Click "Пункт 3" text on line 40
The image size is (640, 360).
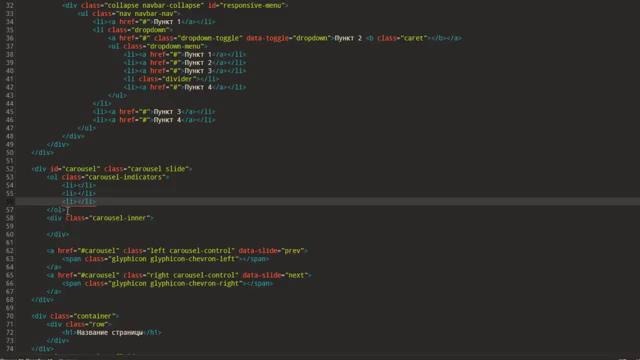click(198, 71)
